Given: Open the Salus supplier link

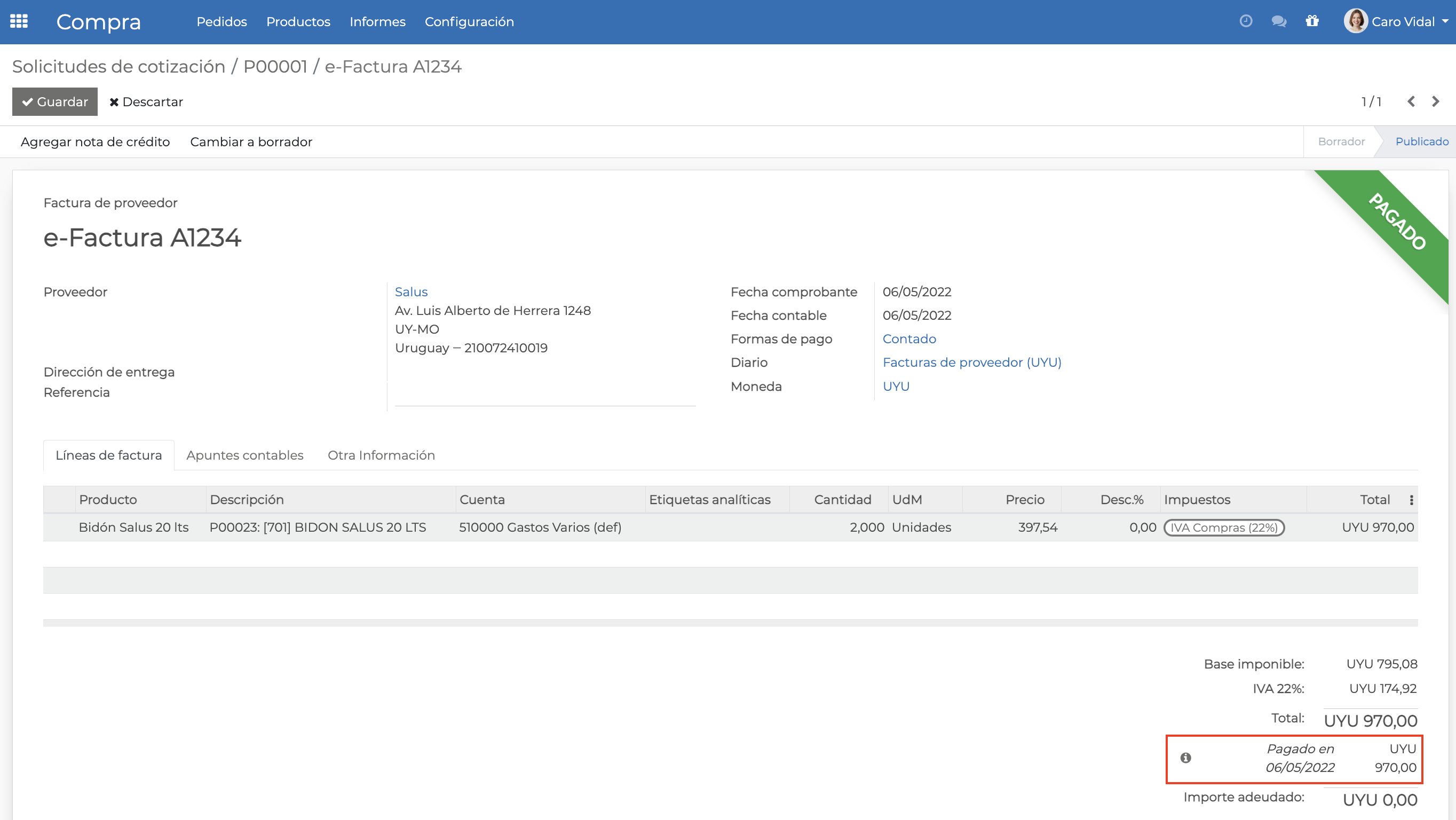Looking at the screenshot, I should point(411,292).
